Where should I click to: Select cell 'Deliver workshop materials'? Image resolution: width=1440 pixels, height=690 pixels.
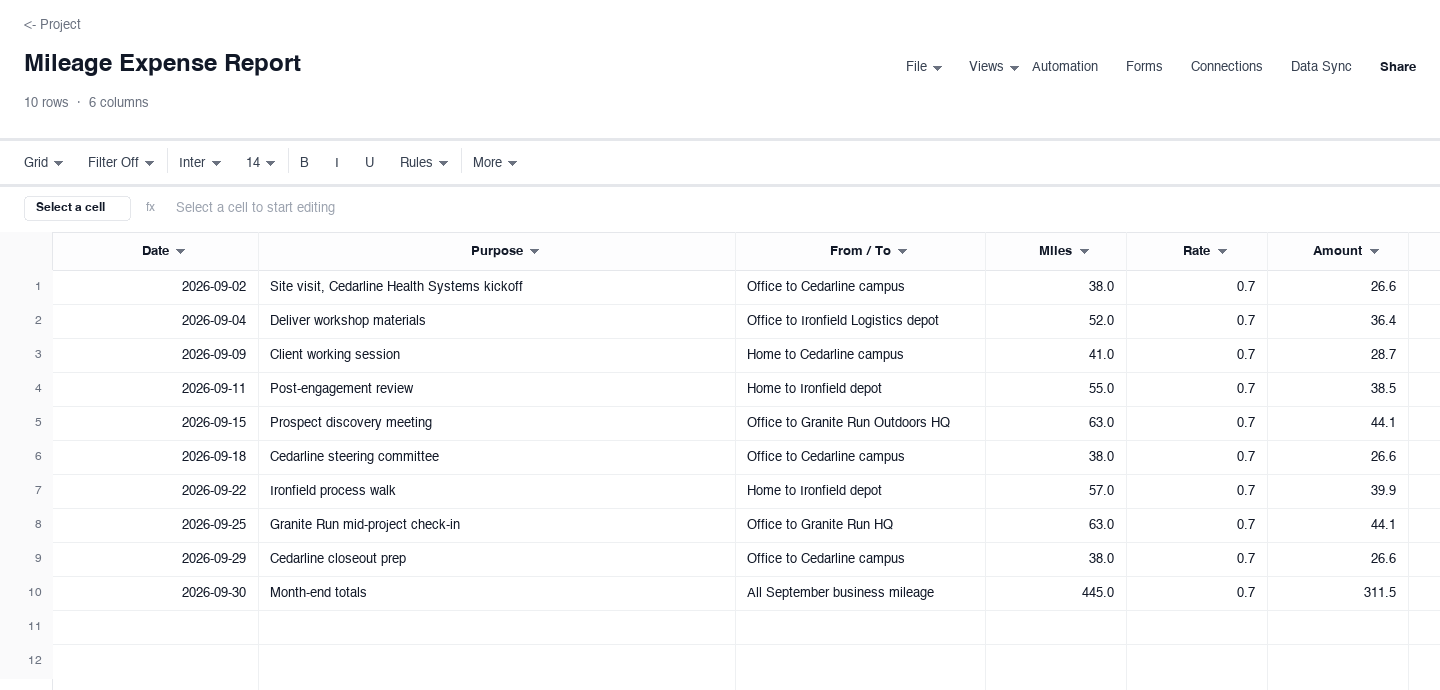(x=497, y=322)
